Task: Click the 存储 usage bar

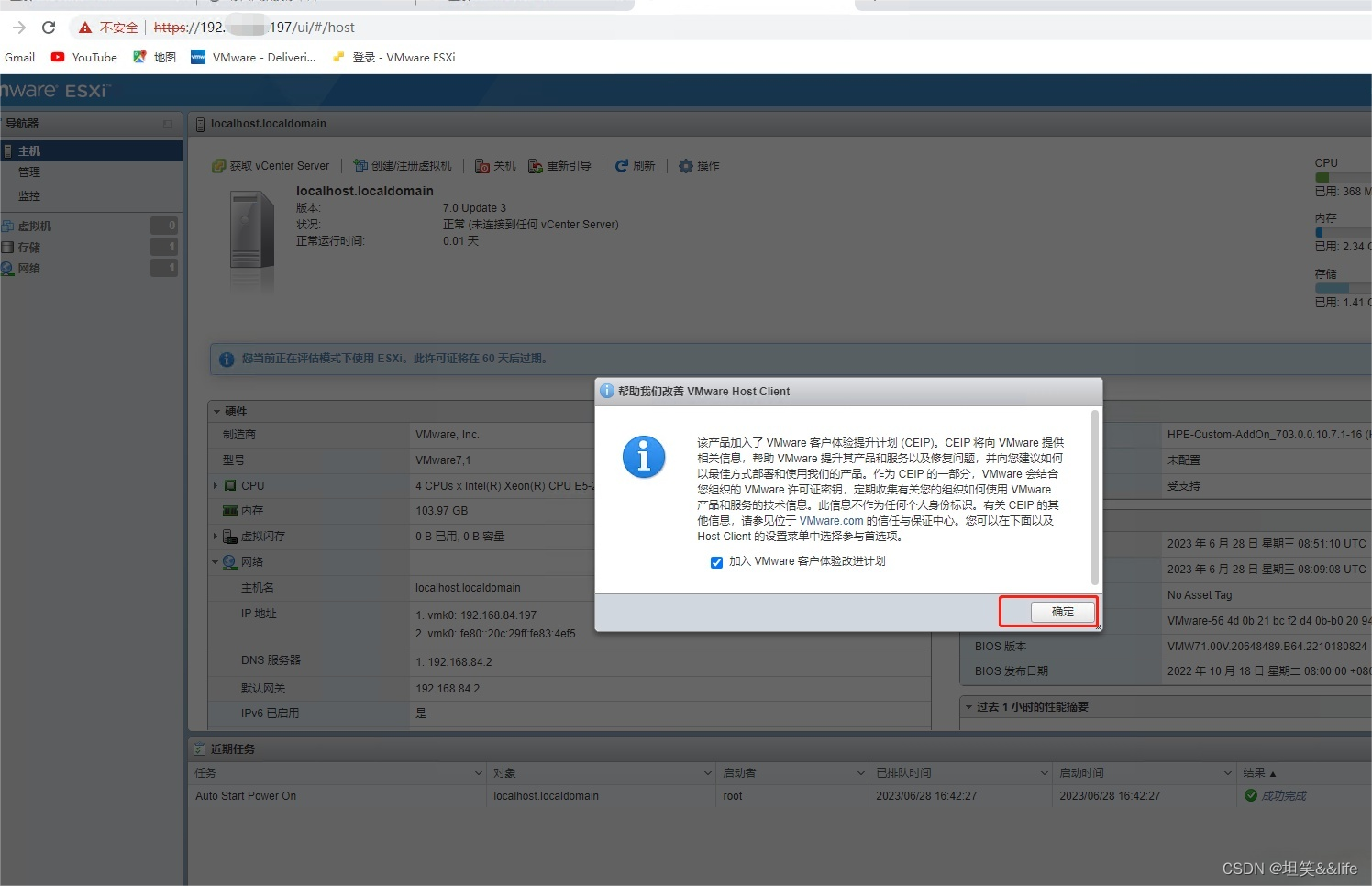Action: click(x=1343, y=288)
